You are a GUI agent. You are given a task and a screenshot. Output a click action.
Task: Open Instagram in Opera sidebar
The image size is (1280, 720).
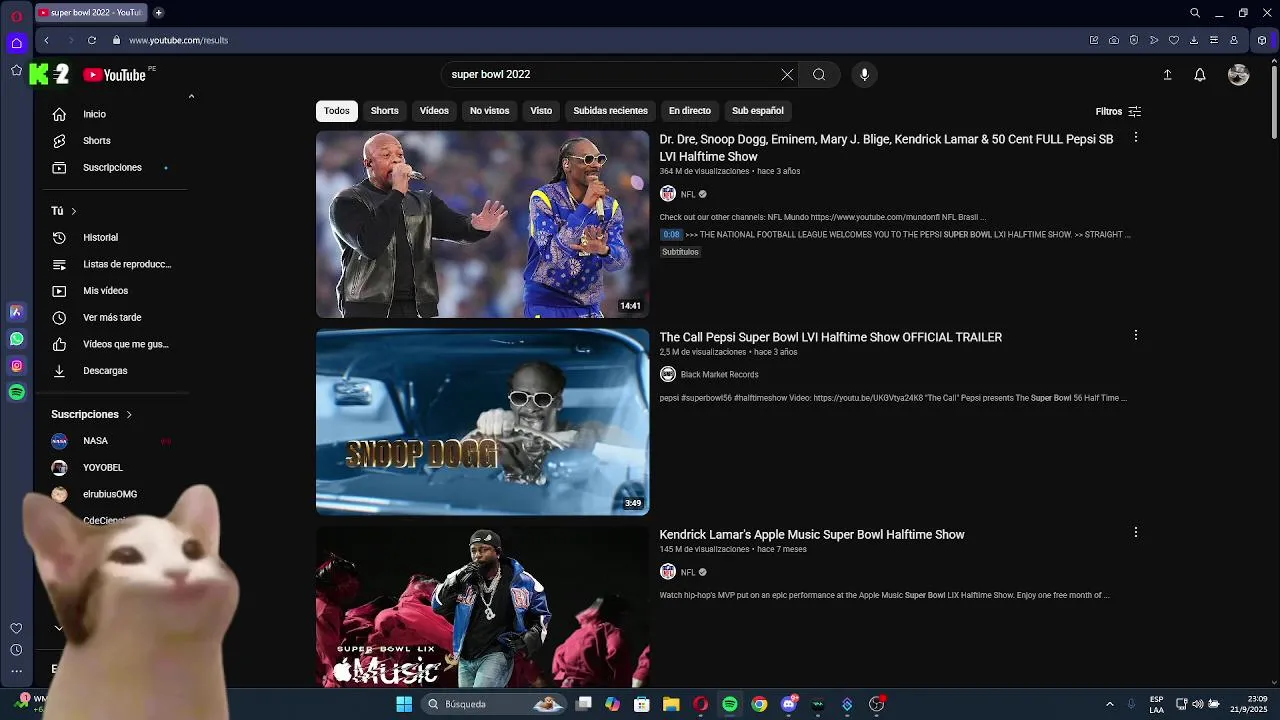click(16, 366)
